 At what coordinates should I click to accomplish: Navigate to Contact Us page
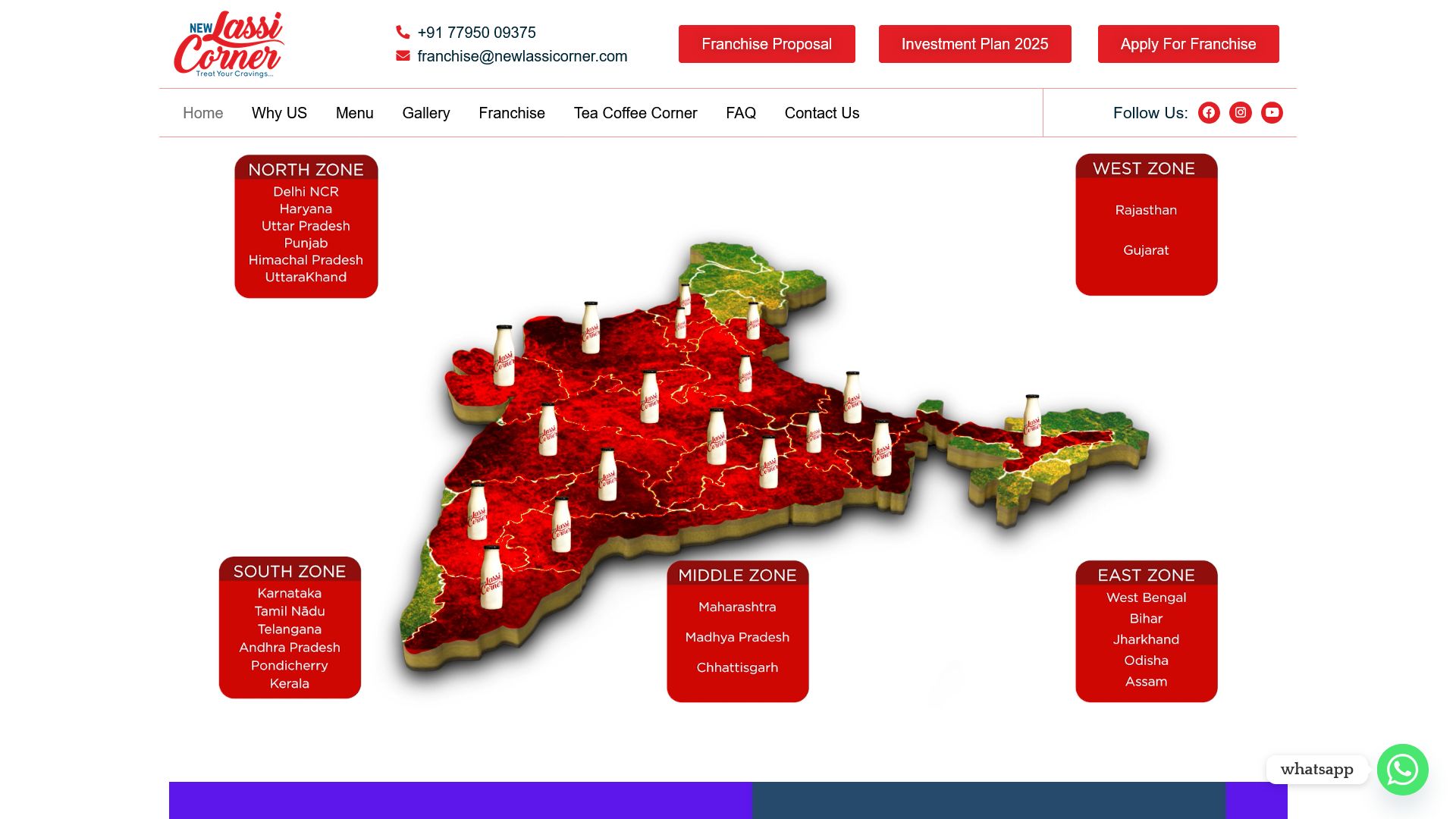[x=821, y=113]
